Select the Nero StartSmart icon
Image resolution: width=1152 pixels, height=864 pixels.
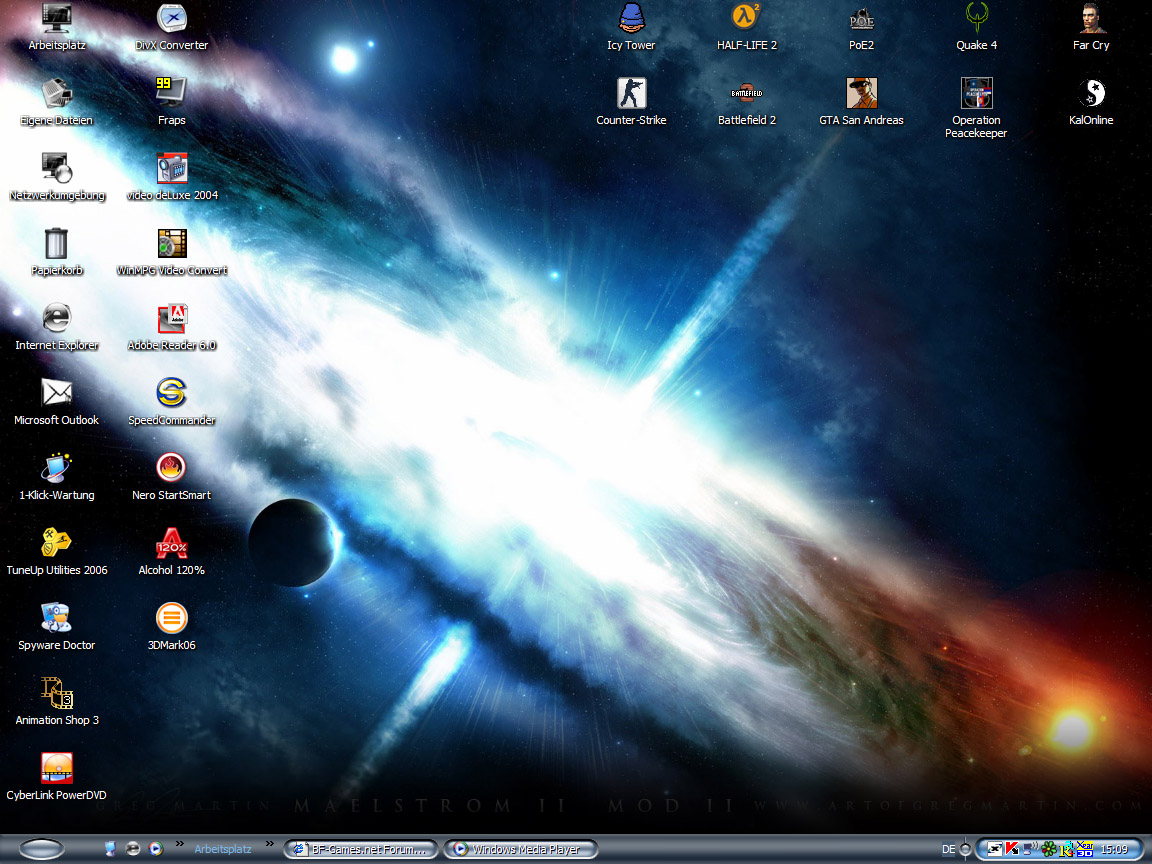pos(171,476)
